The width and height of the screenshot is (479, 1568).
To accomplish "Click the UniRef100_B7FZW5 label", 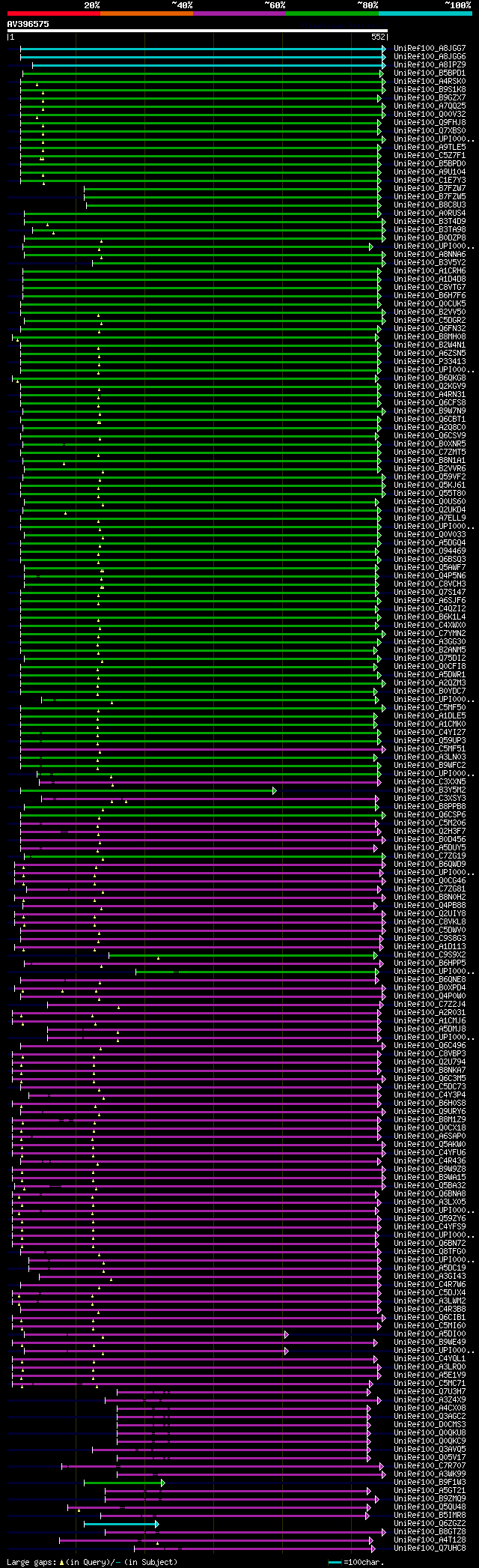I will [430, 197].
